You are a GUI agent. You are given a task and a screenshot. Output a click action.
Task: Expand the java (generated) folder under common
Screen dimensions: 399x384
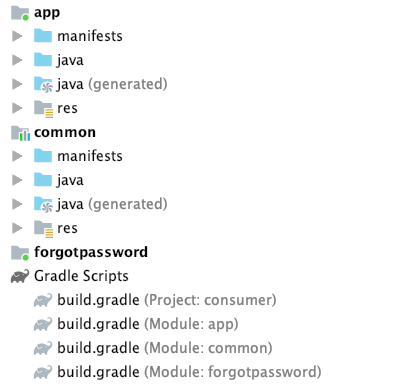tap(17, 204)
